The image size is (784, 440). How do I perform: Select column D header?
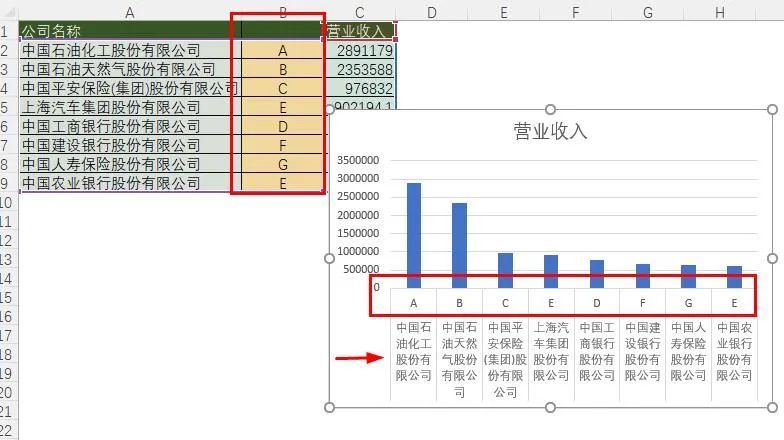tap(432, 12)
